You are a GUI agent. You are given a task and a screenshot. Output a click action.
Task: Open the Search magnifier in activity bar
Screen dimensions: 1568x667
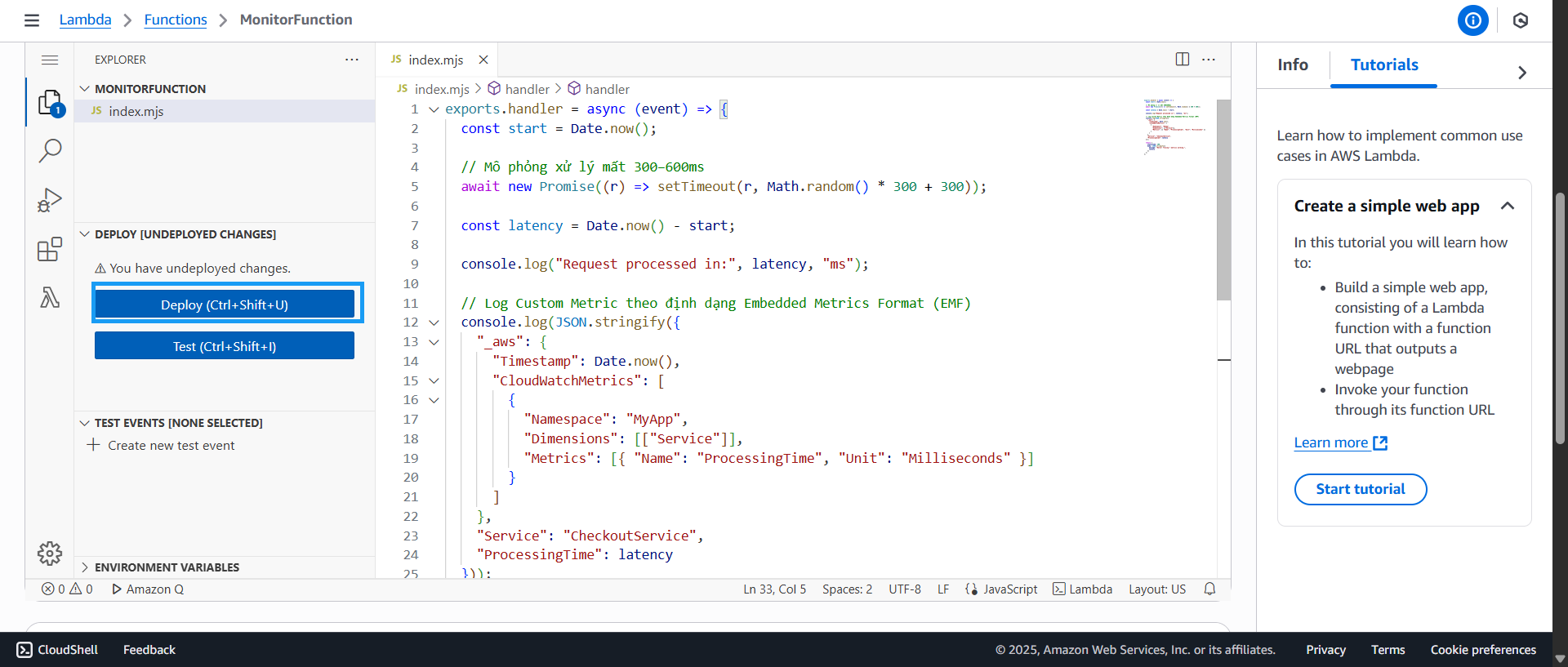tap(50, 150)
